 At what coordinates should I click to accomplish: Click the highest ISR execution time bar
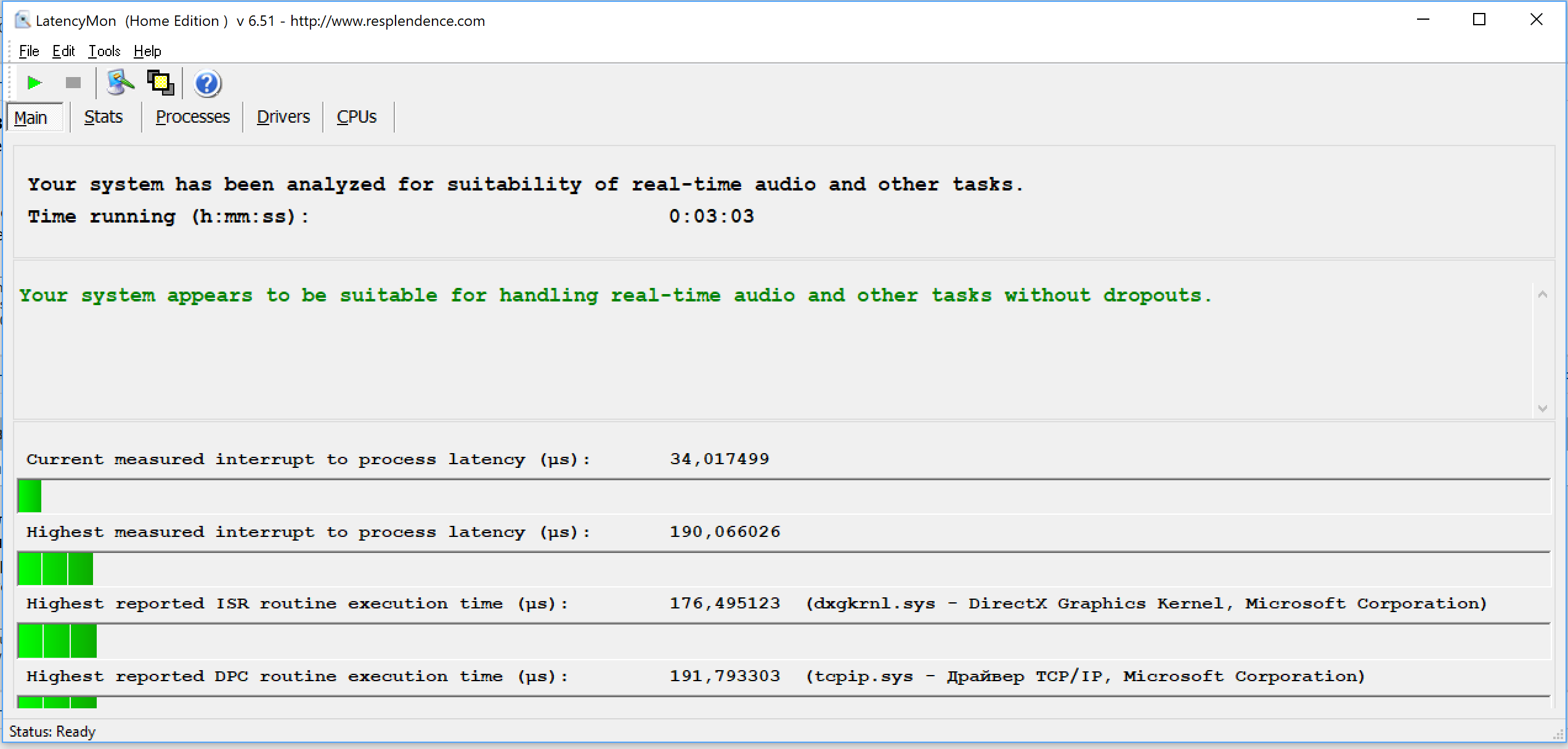pyautogui.click(x=57, y=641)
